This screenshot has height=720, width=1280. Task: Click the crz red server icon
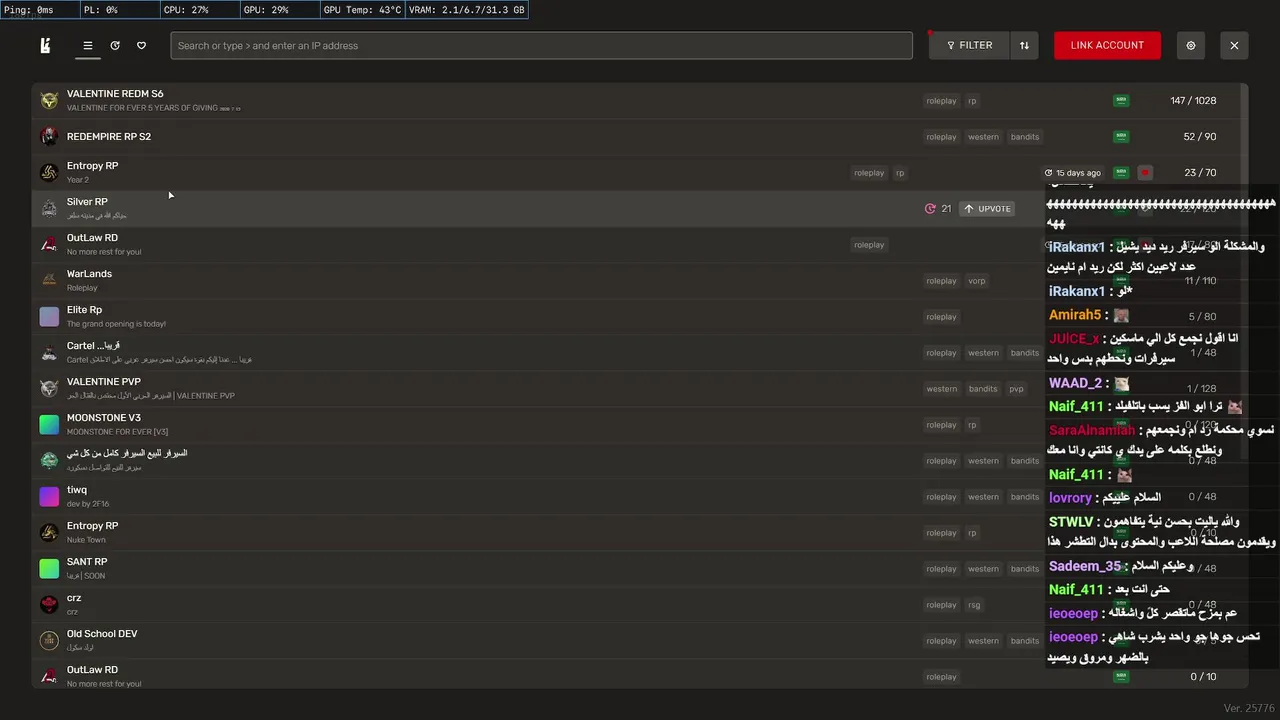pos(49,604)
